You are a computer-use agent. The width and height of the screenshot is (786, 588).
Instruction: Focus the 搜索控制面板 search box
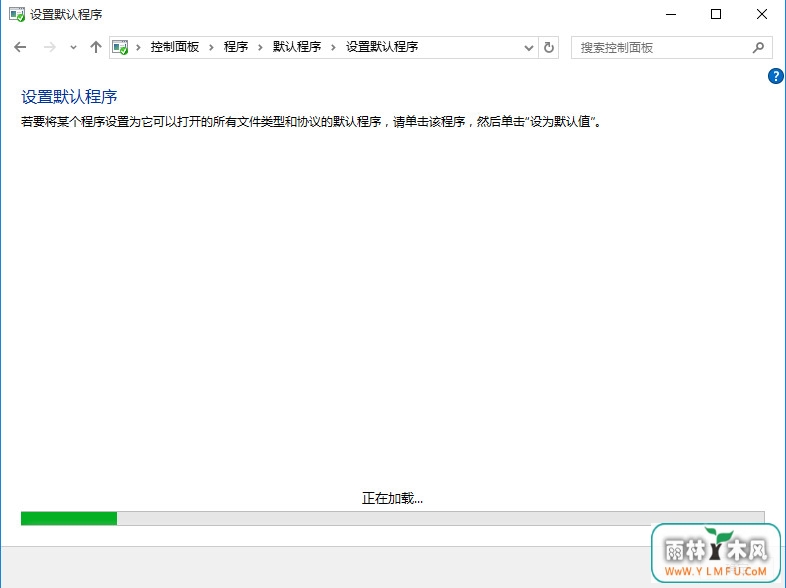coord(672,48)
